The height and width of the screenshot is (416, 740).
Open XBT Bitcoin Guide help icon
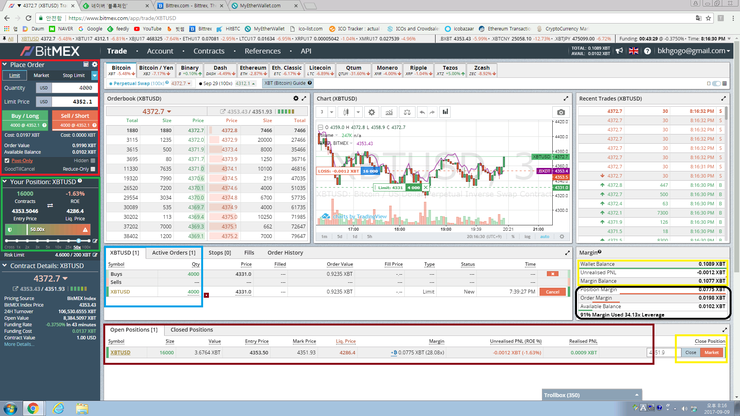click(x=310, y=83)
